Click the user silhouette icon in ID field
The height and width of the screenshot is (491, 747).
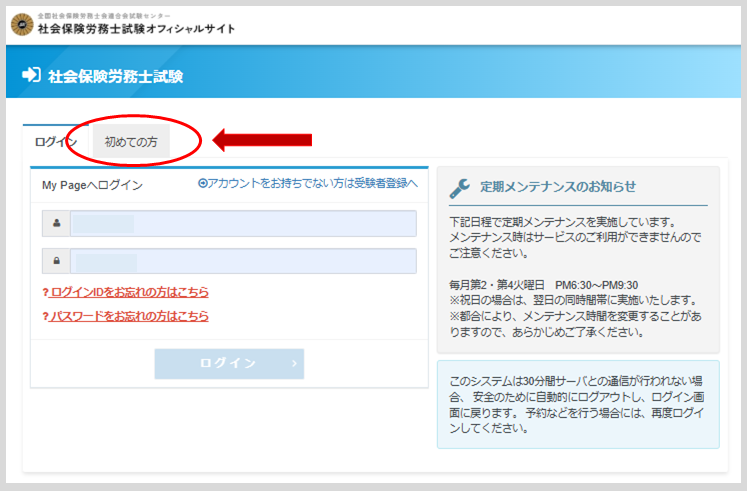tap(56, 223)
